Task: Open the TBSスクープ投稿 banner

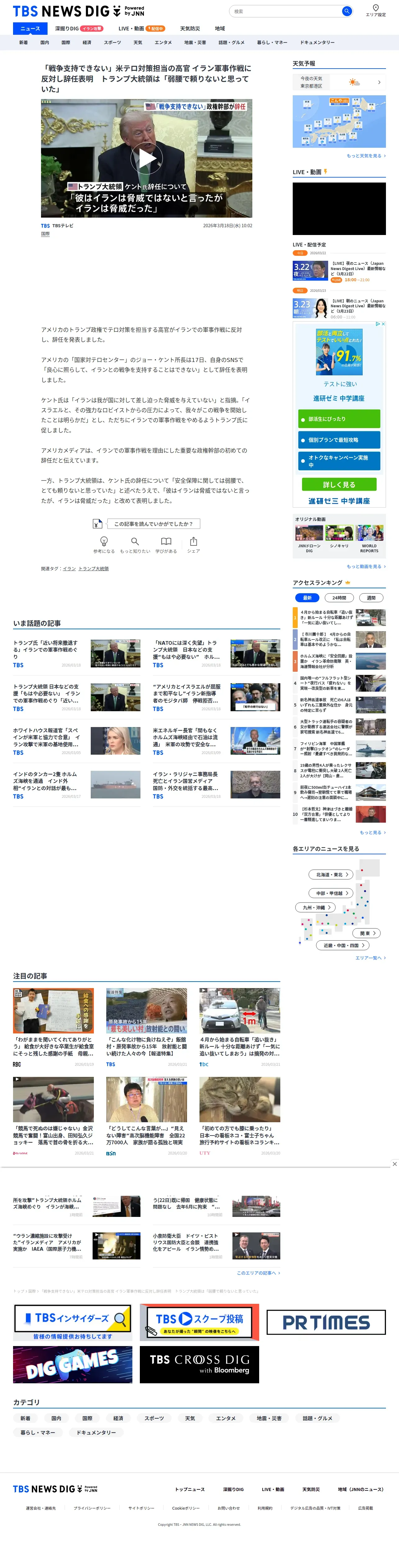Action: click(x=199, y=1323)
